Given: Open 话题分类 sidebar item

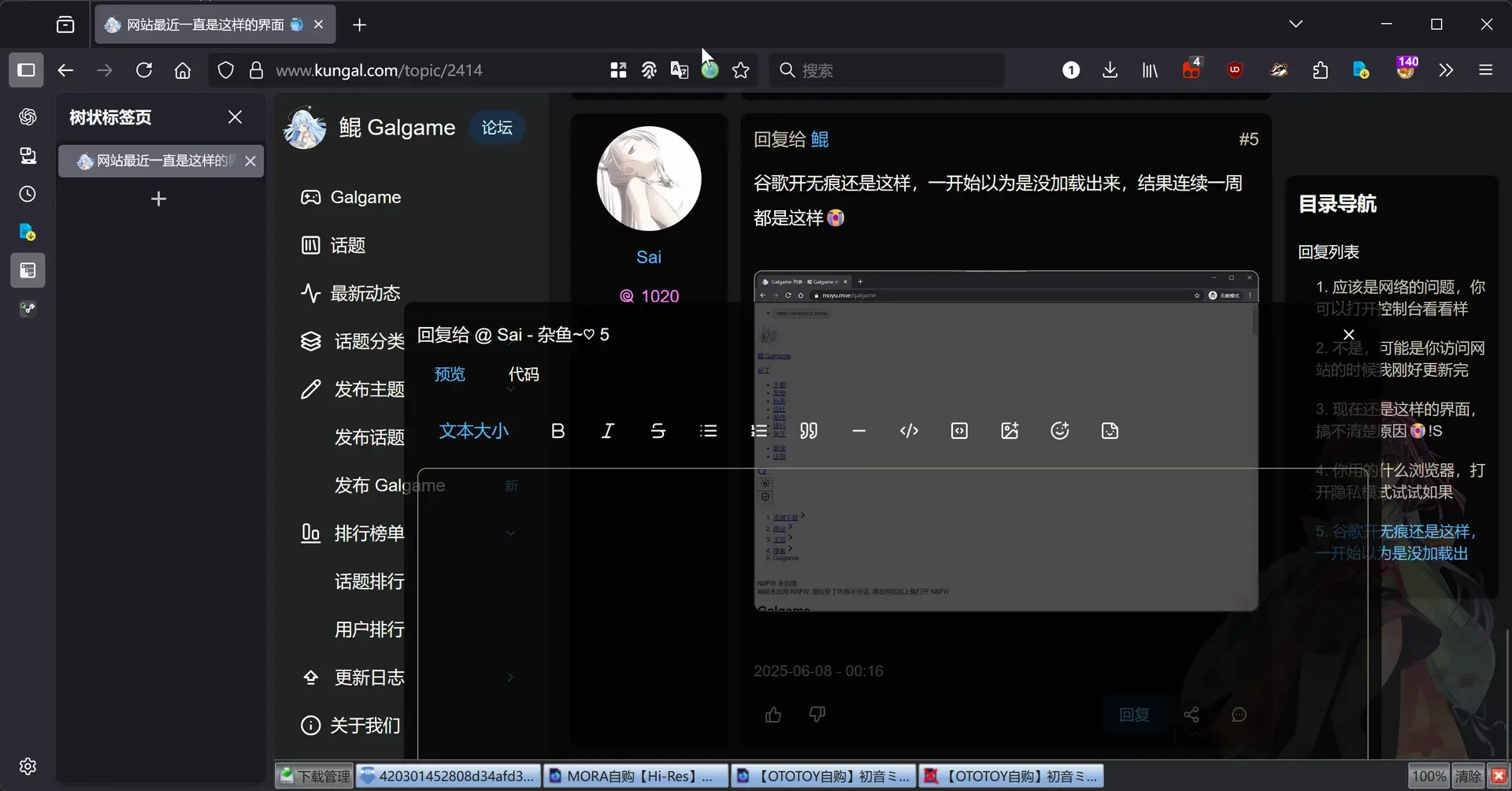Looking at the screenshot, I should click(352, 341).
